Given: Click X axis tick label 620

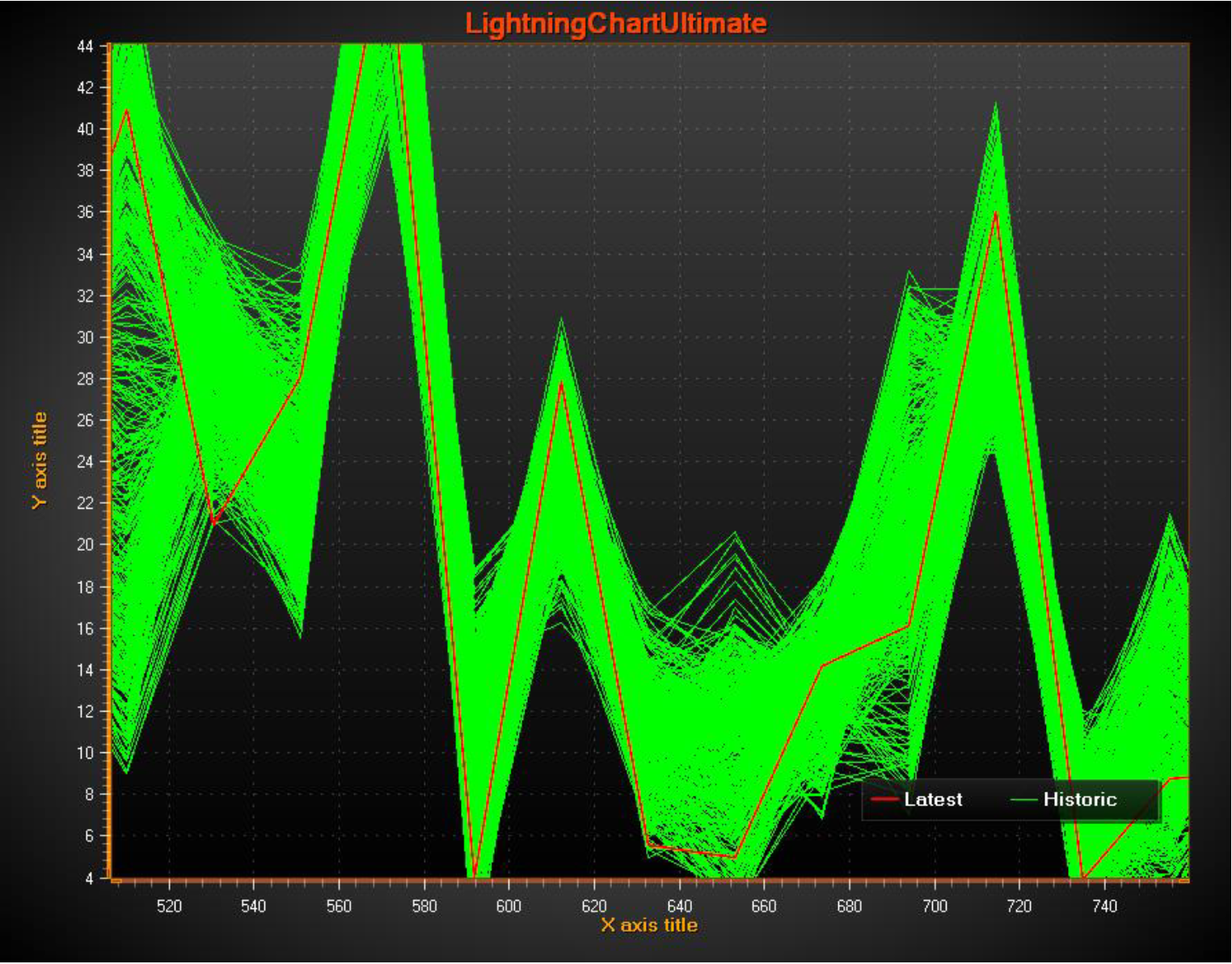Looking at the screenshot, I should (x=594, y=907).
